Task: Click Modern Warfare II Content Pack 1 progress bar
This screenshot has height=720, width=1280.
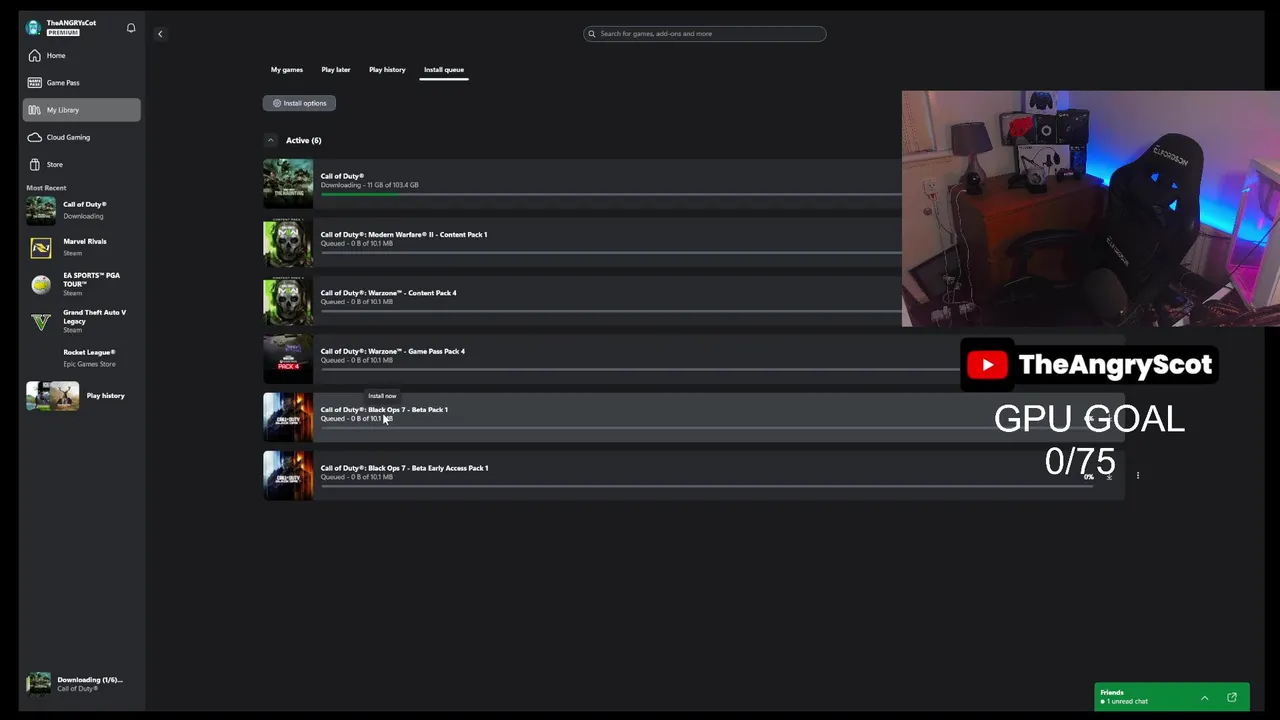Action: click(x=610, y=253)
